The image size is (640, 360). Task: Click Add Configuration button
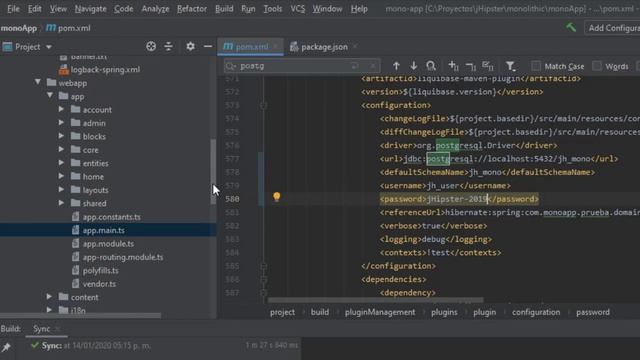pyautogui.click(x=614, y=28)
